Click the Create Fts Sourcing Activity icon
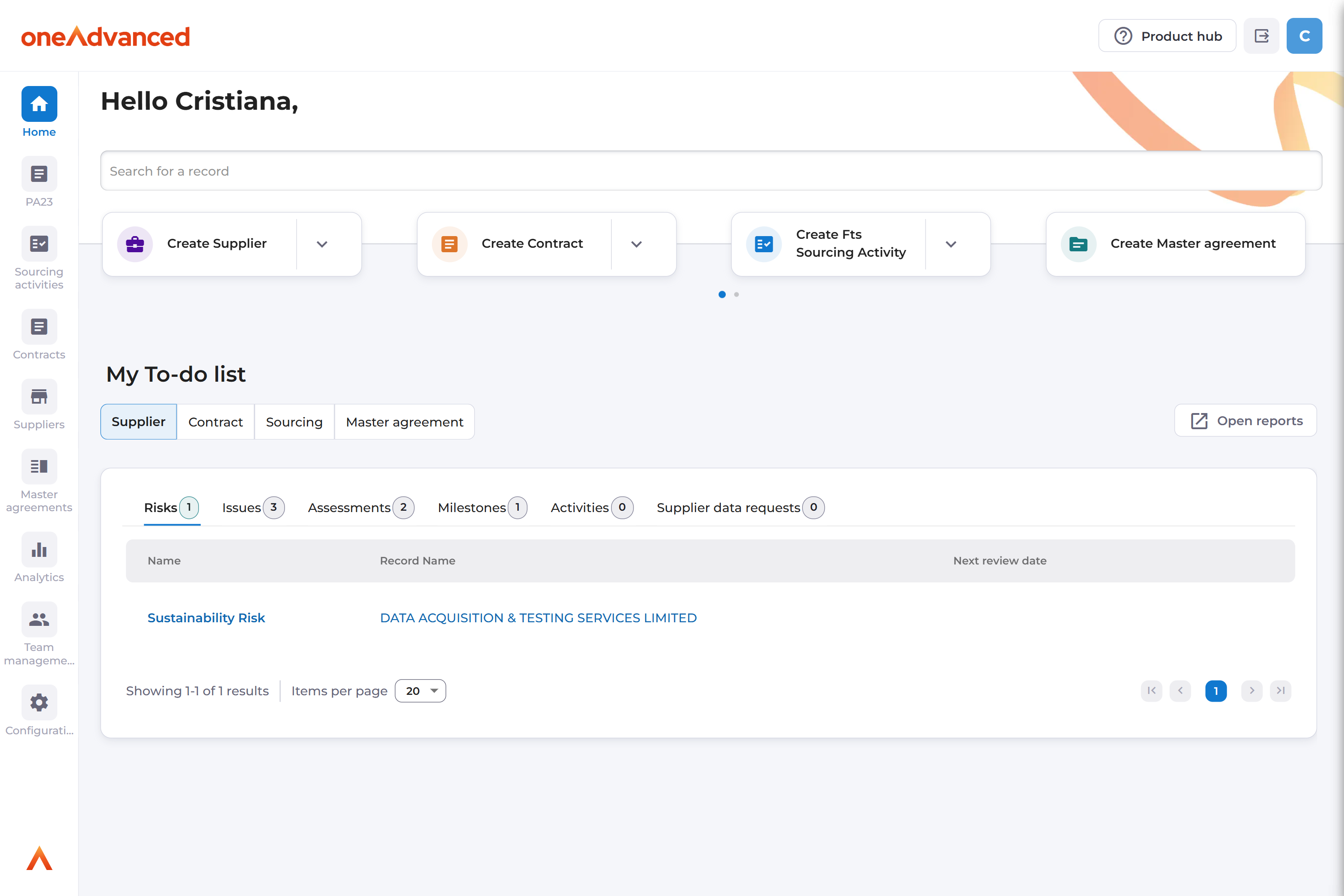The image size is (1344, 896). pyautogui.click(x=763, y=244)
